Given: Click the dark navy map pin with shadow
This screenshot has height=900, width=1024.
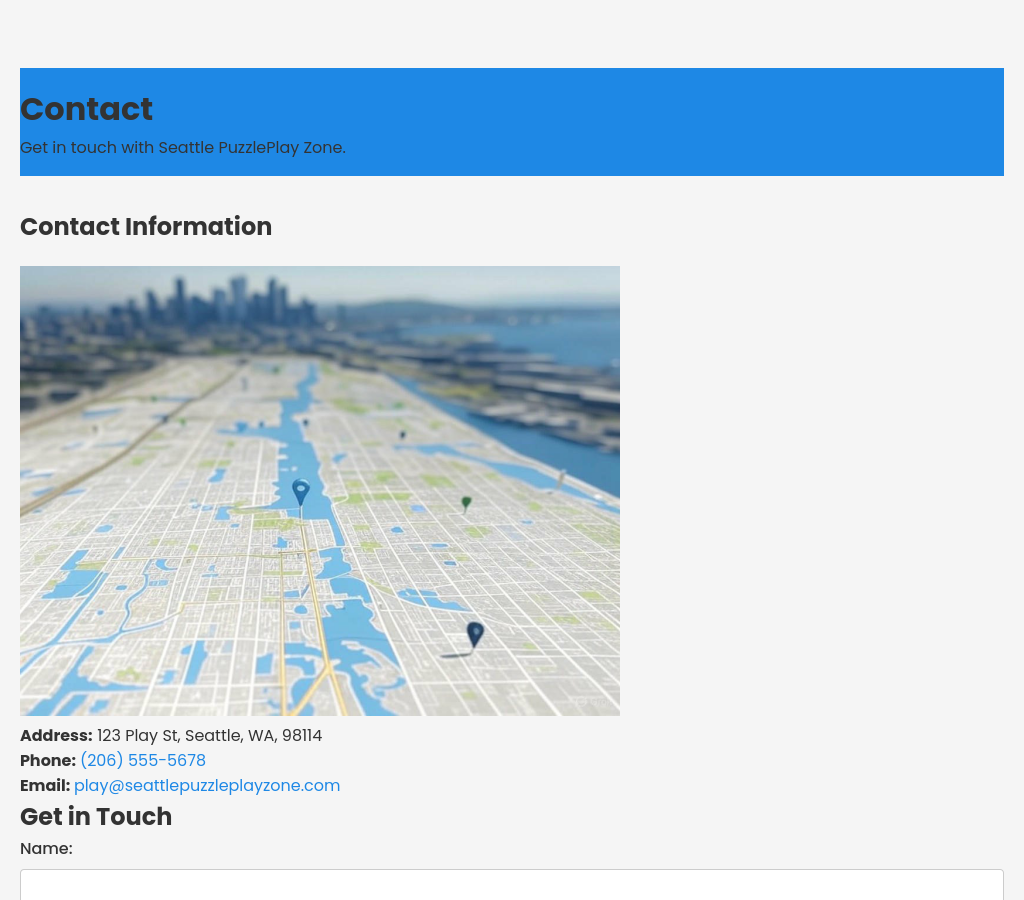Looking at the screenshot, I should pyautogui.click(x=475, y=634).
